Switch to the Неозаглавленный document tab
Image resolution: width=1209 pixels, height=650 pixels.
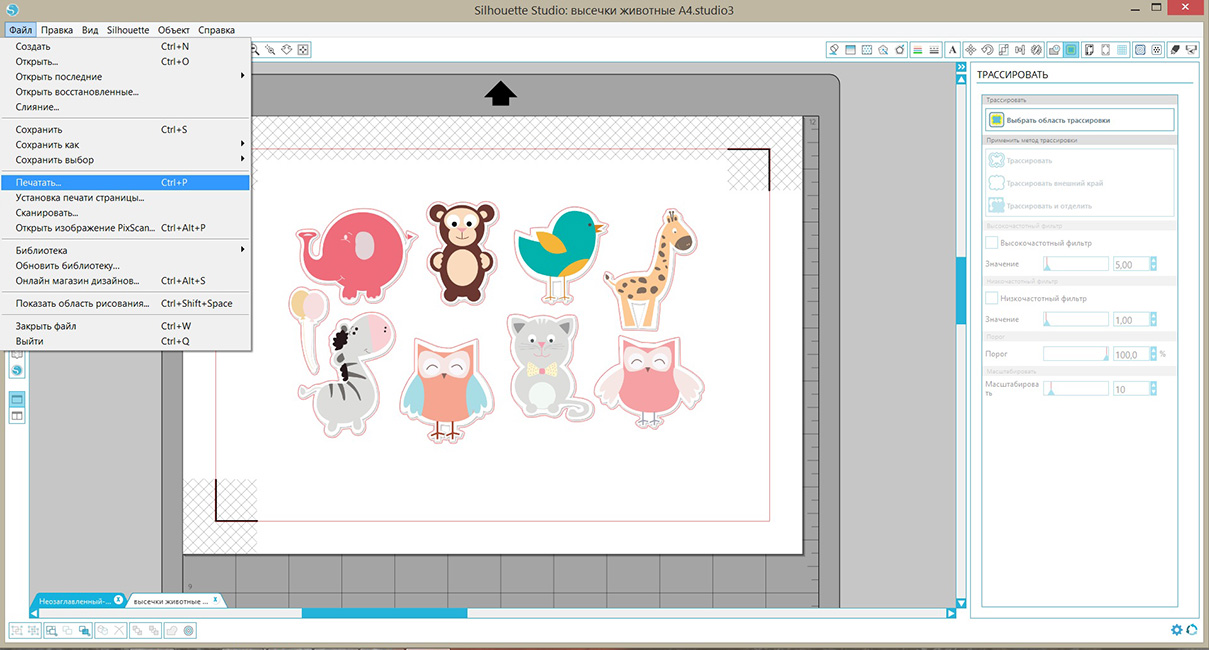pos(73,600)
